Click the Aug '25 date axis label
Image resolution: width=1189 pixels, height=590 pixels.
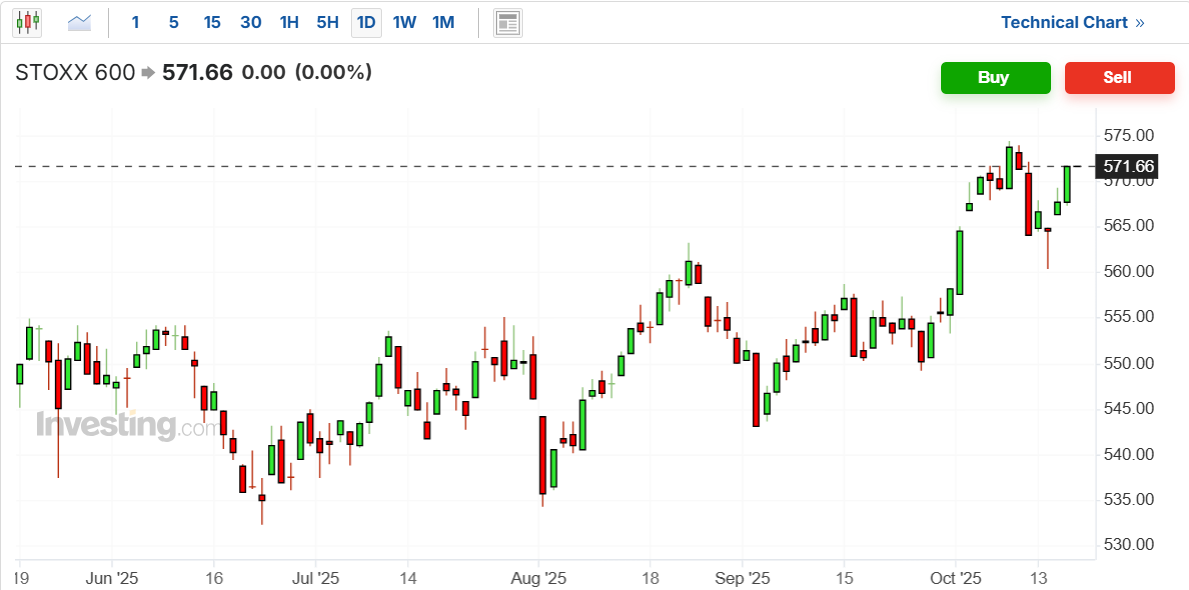coord(538,578)
